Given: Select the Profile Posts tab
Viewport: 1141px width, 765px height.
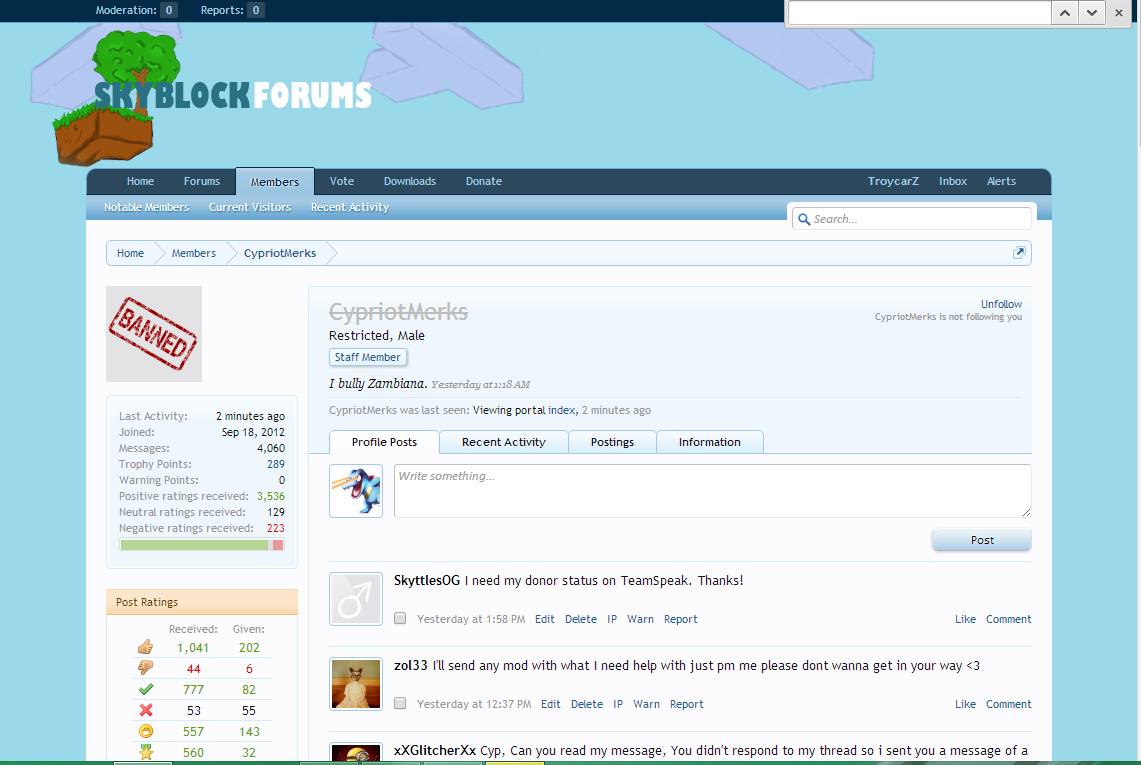Looking at the screenshot, I should pos(384,443).
